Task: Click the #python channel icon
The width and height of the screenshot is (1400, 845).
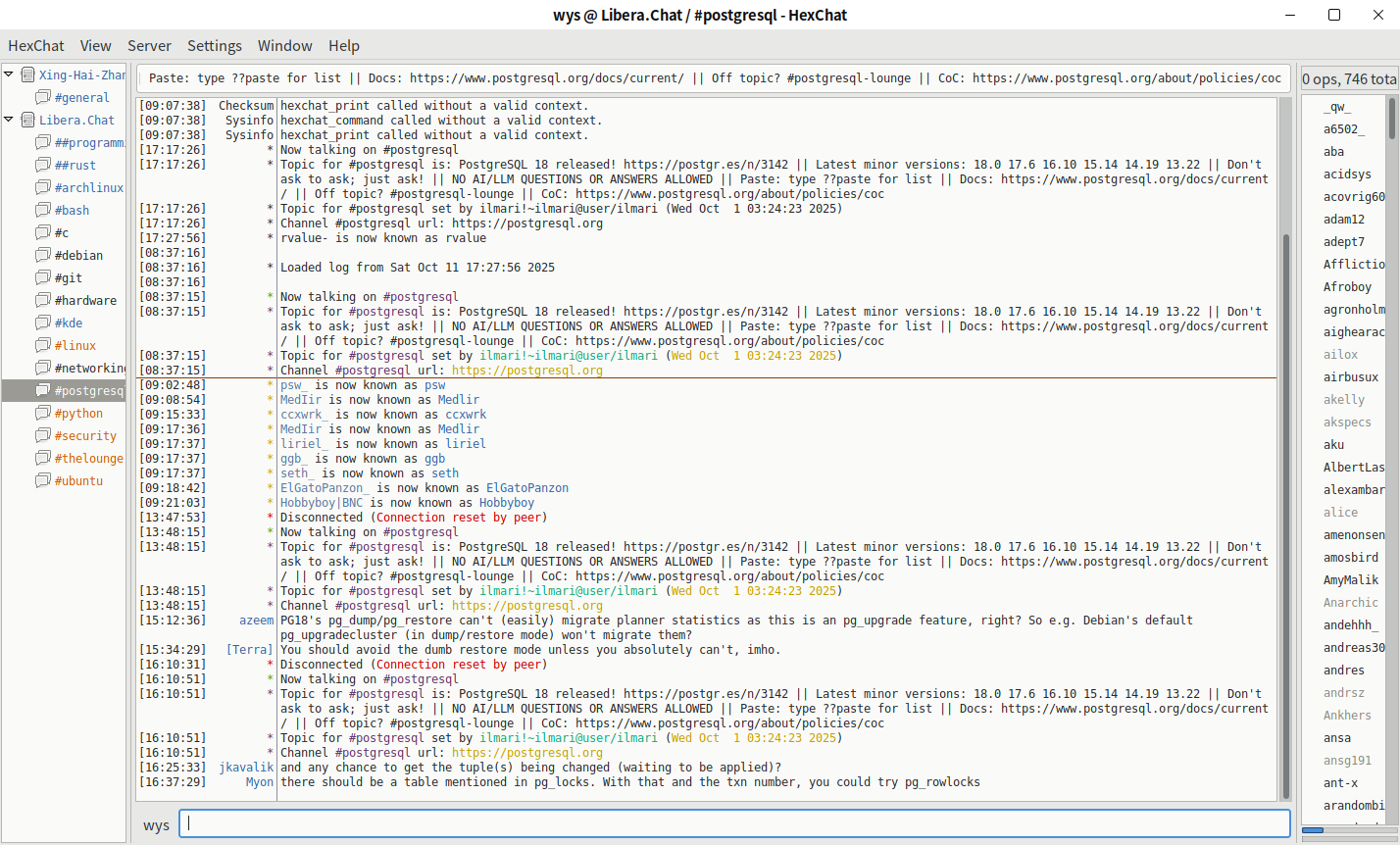Action: [43, 414]
